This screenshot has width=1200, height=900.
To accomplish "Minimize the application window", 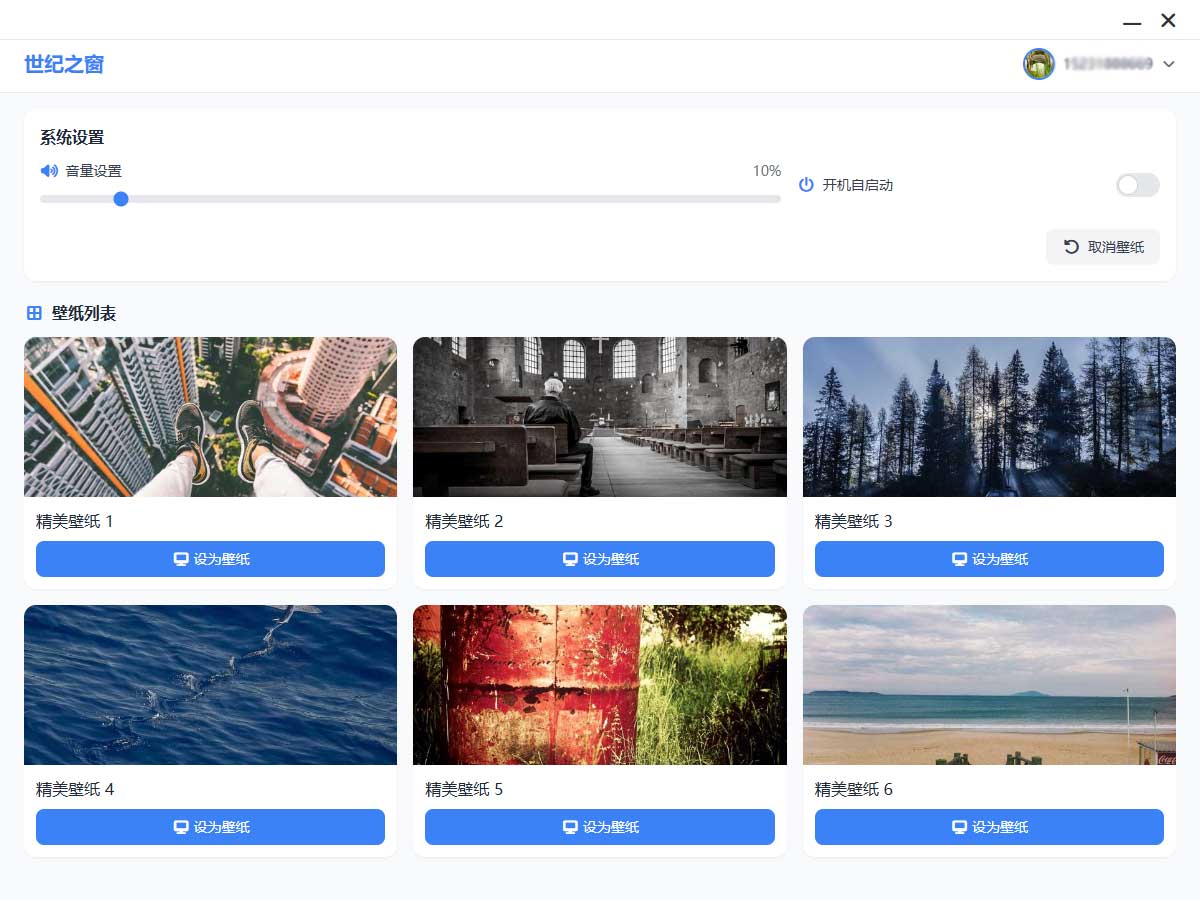I will point(1132,21).
